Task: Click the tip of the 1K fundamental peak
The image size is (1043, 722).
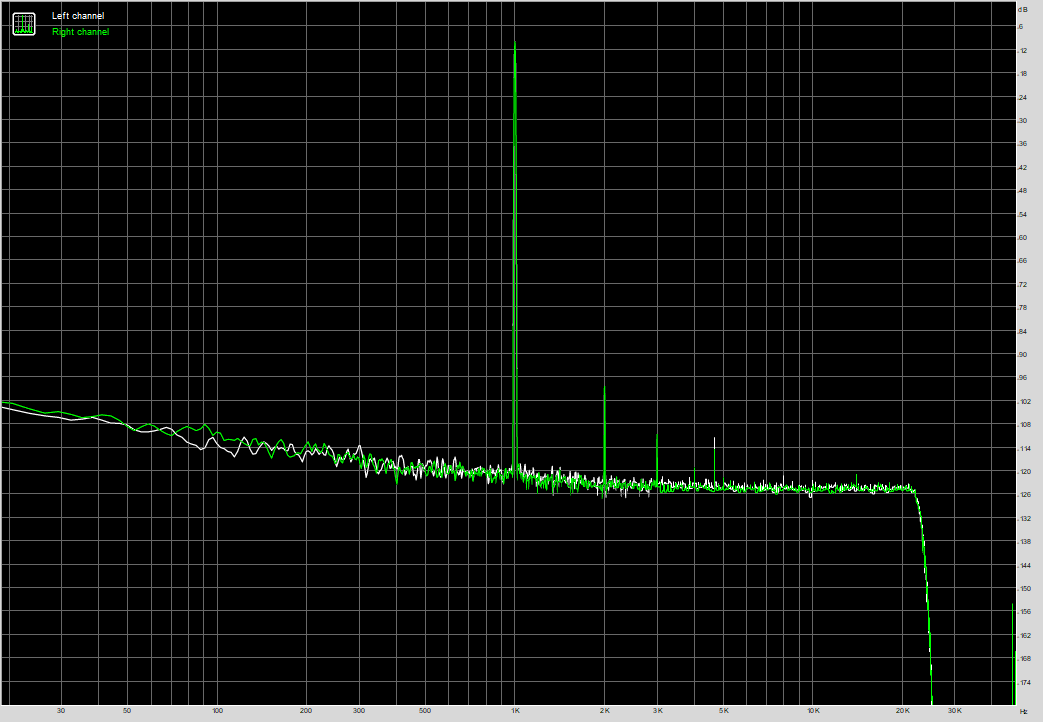Action: tap(514, 43)
